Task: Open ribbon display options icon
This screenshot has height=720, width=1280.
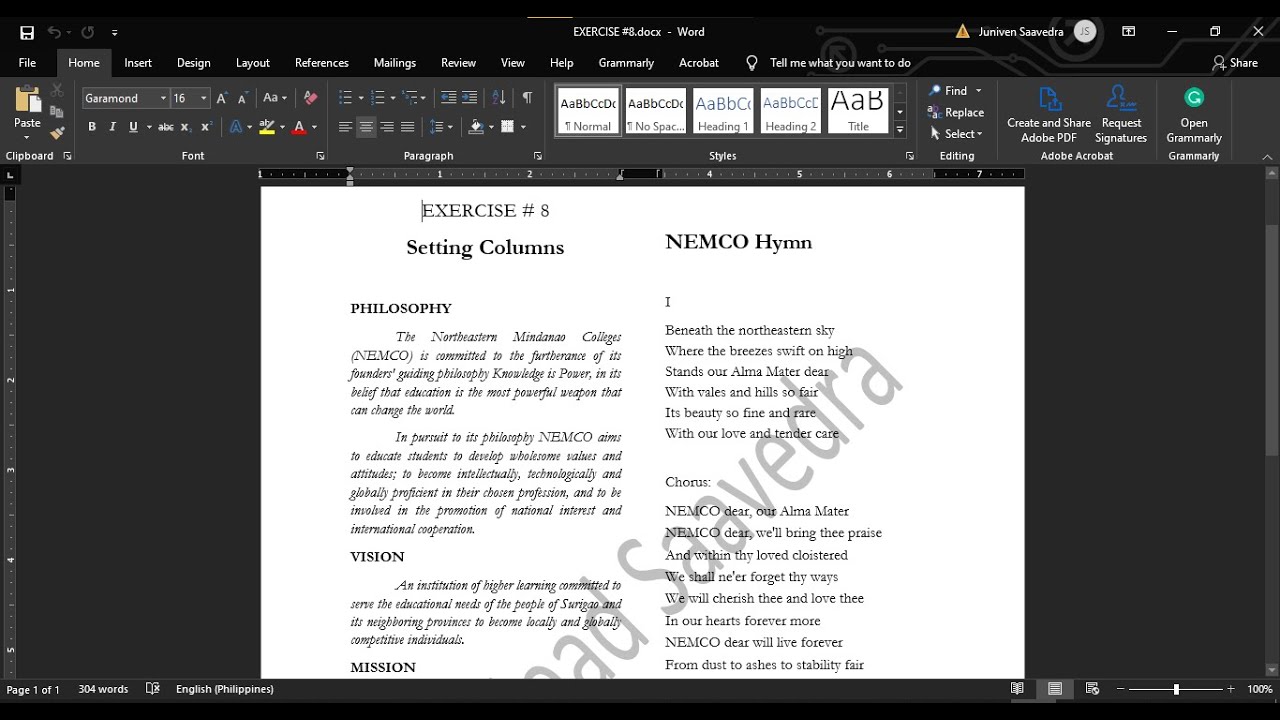Action: coord(1128,32)
